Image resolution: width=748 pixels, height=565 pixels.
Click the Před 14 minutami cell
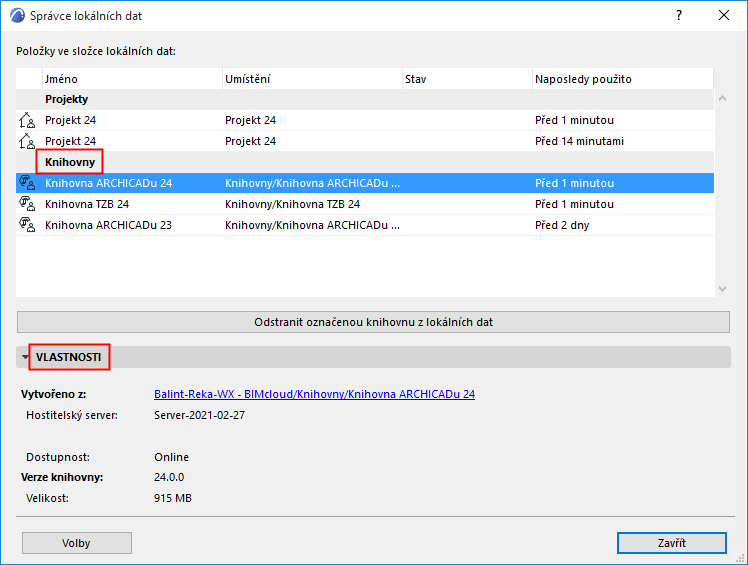pyautogui.click(x=579, y=141)
